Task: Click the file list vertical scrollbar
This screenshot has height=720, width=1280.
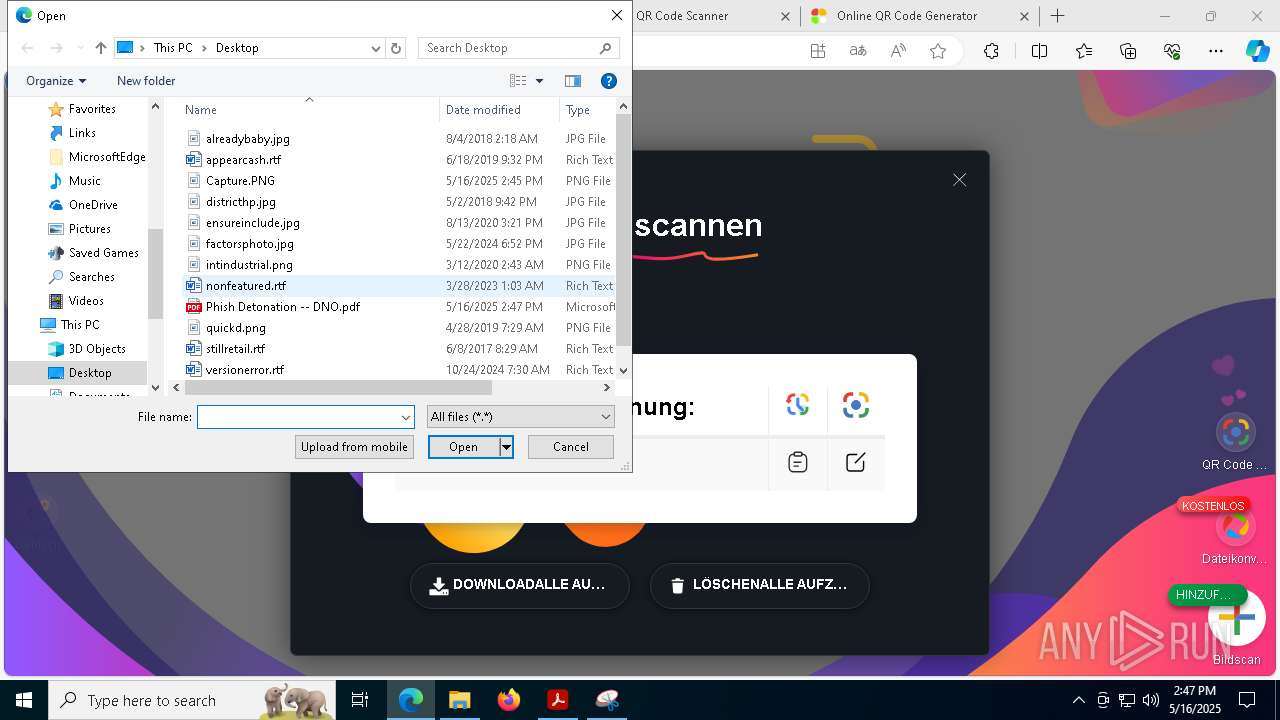Action: click(623, 230)
